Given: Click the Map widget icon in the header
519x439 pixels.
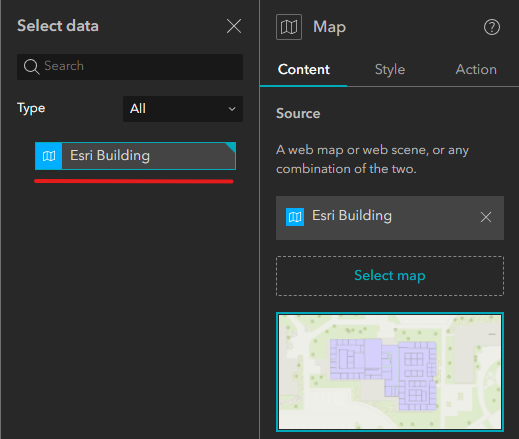Looking at the screenshot, I should click(289, 27).
